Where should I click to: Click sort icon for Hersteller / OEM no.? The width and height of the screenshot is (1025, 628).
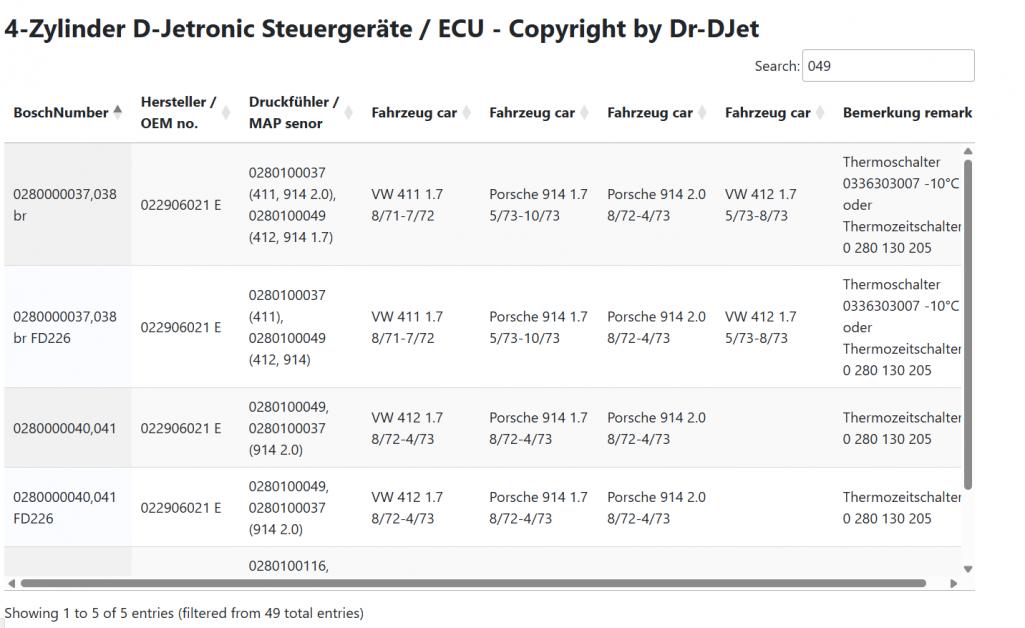(x=226, y=112)
